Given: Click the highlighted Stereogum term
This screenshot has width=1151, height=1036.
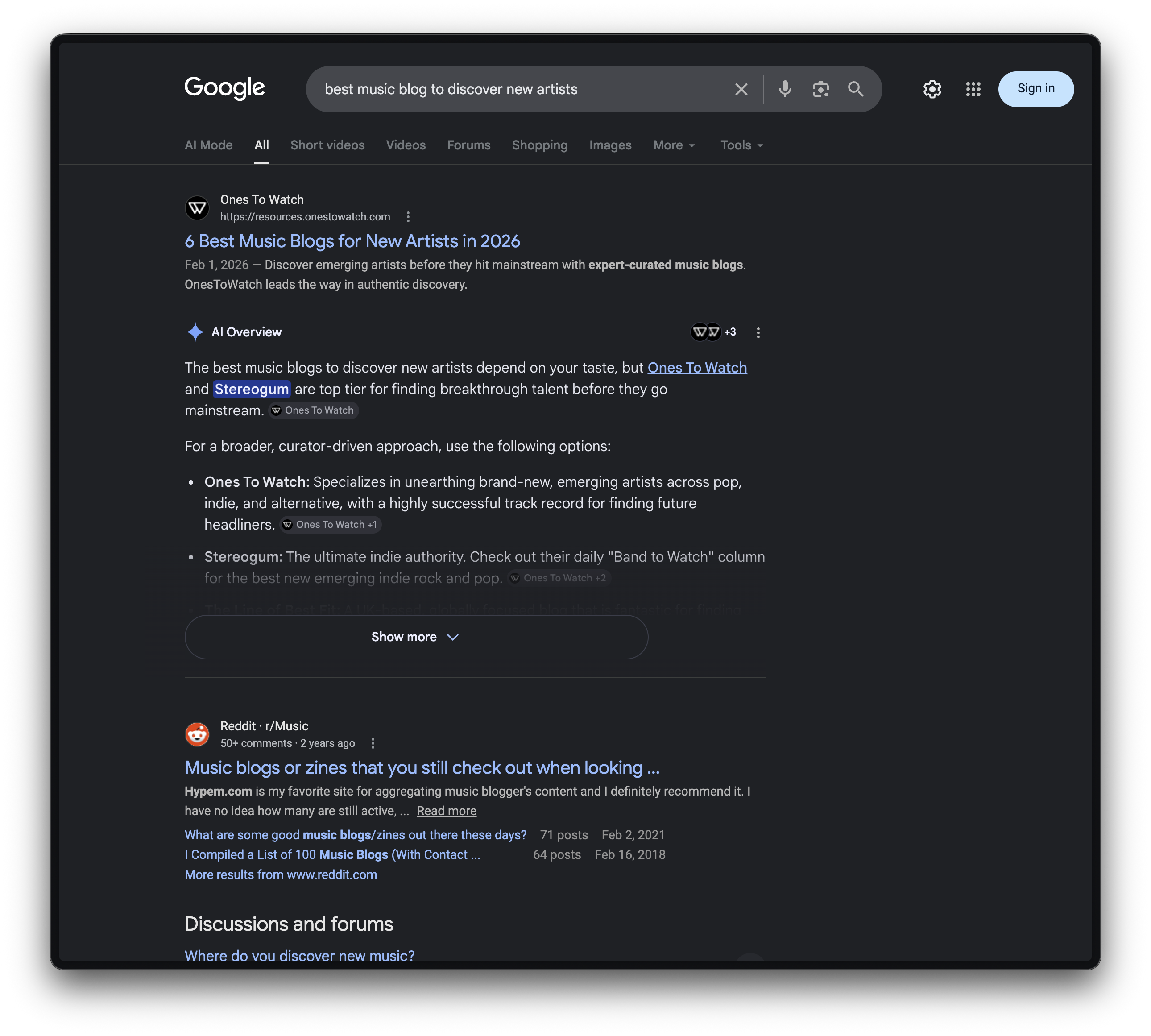Looking at the screenshot, I should [x=252, y=389].
